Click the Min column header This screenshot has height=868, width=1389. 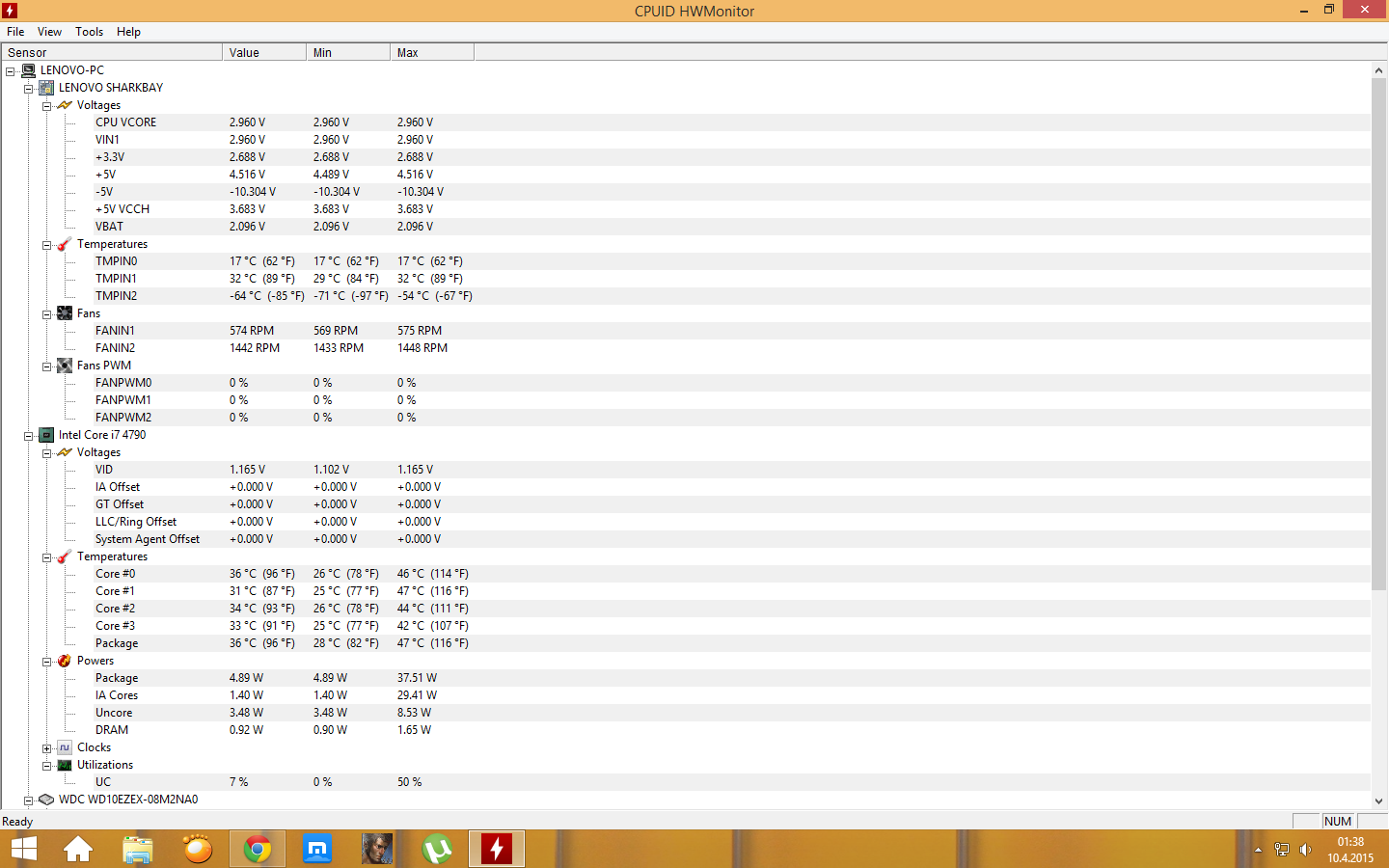tap(348, 52)
